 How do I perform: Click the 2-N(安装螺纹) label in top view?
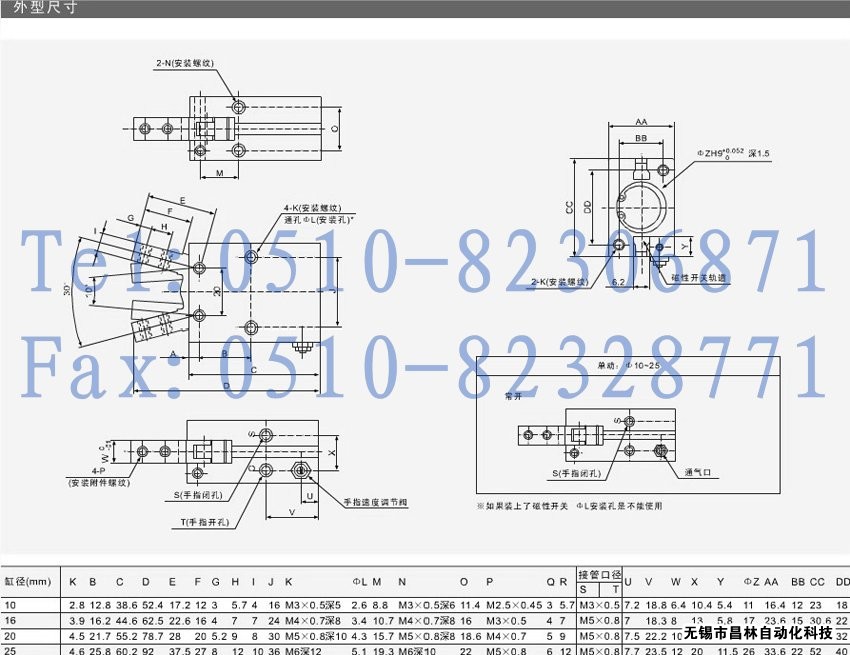point(185,62)
